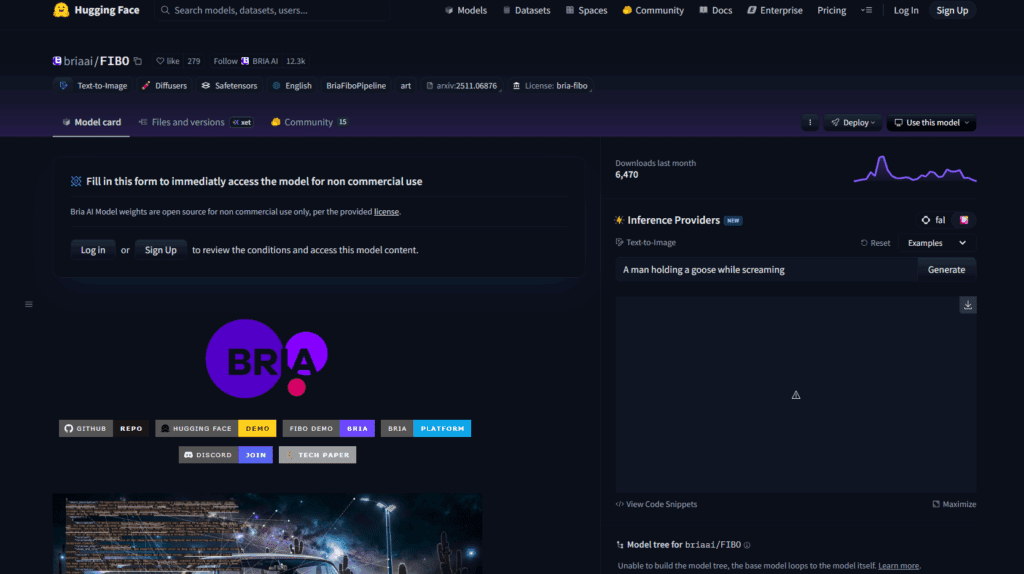Viewport: 1024px width, 574px height.
Task: Click the warning triangle in the image output
Action: click(x=796, y=395)
